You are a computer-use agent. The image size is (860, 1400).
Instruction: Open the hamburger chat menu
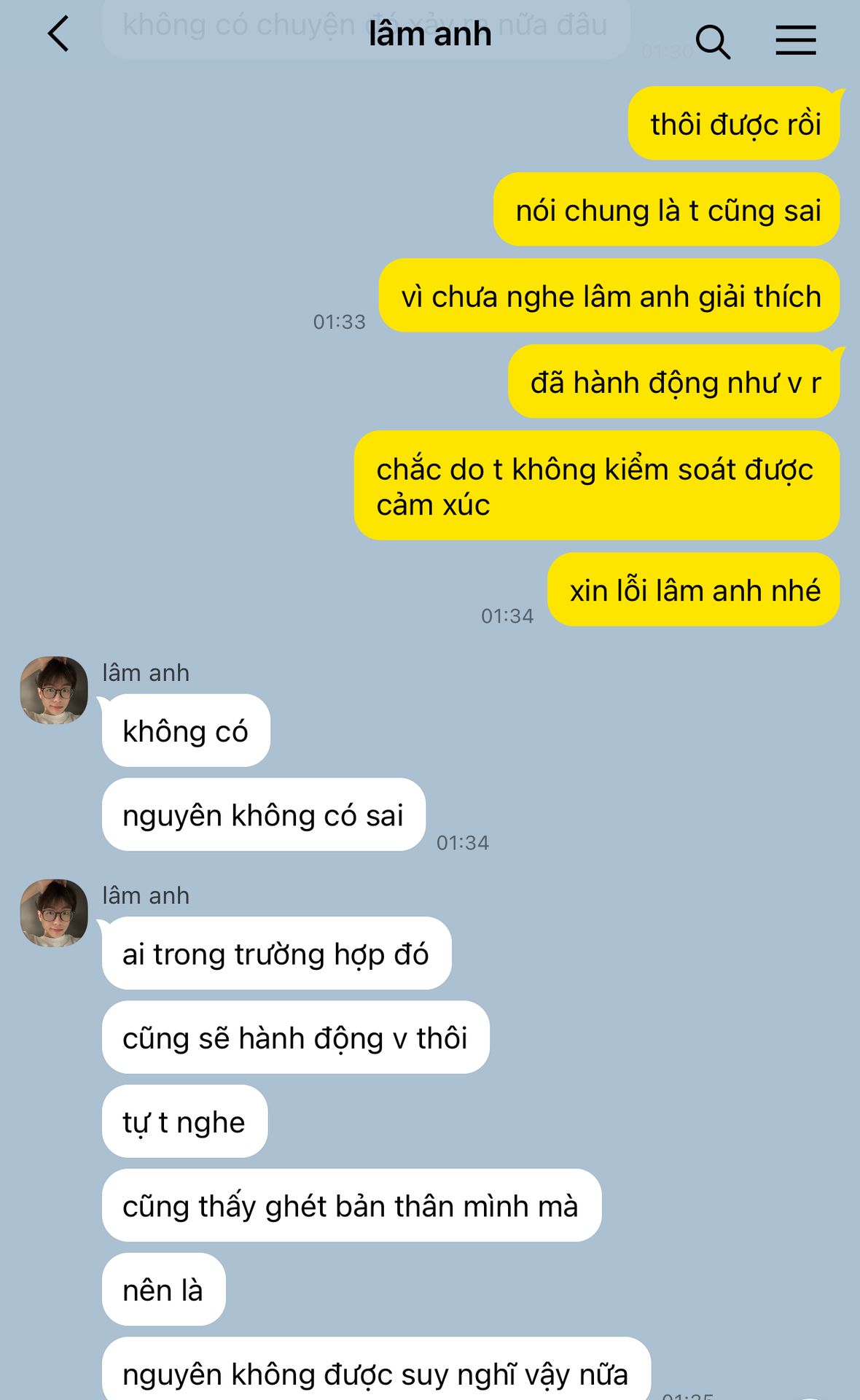point(795,40)
